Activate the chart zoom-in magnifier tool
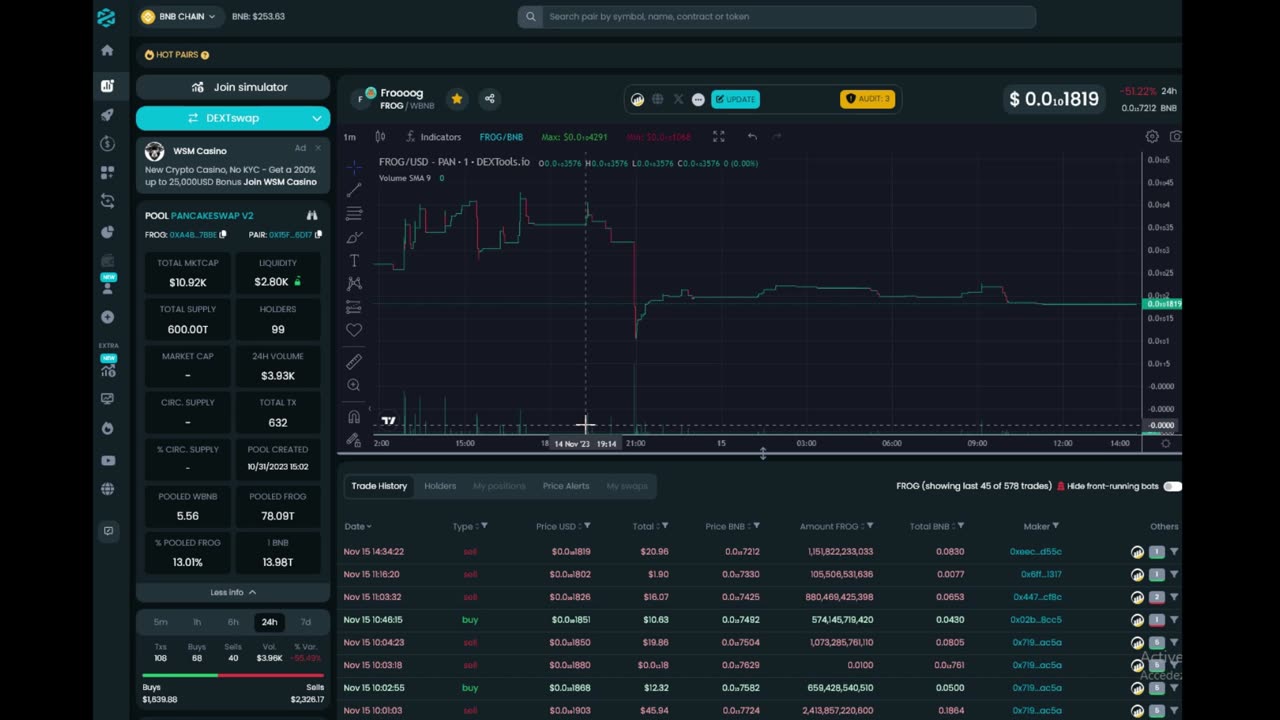Viewport: 1280px width, 720px height. (x=354, y=385)
